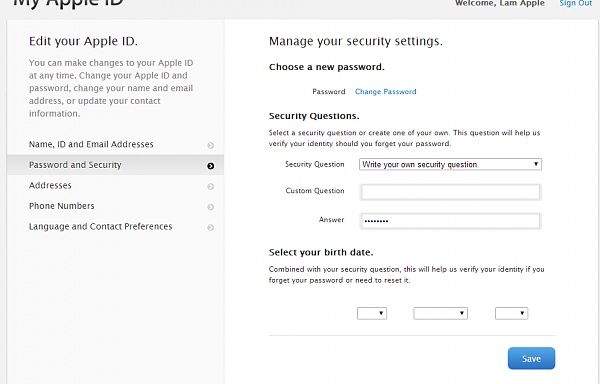
Task: Open Name, ID and Email Addresses section
Action: [x=115, y=145]
